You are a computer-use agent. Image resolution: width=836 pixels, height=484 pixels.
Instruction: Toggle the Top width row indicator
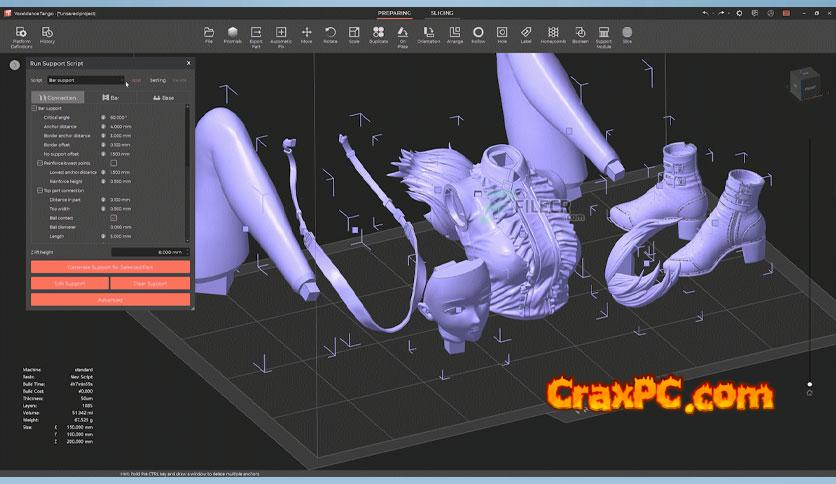click(x=103, y=209)
